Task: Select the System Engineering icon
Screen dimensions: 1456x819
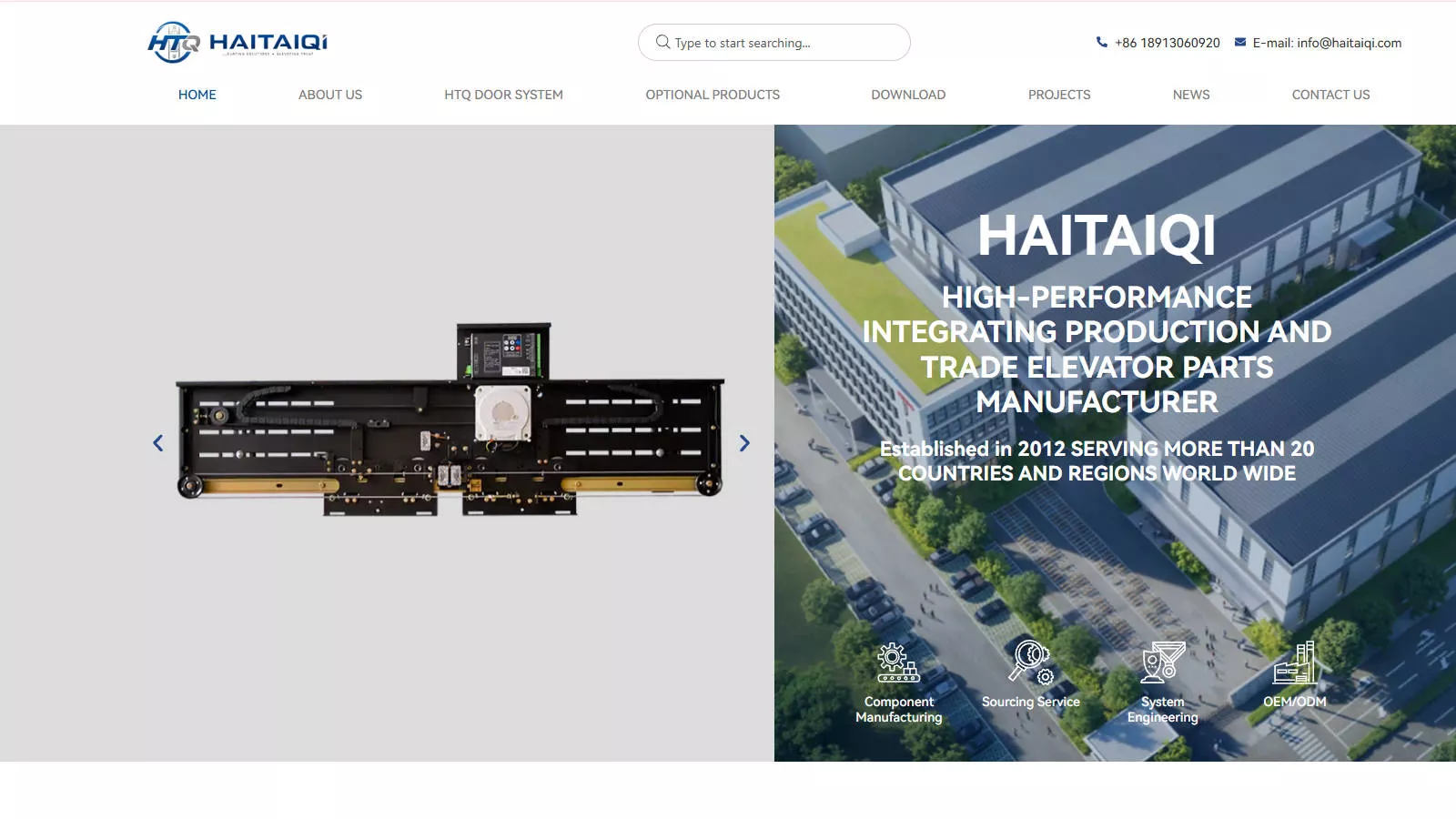Action: click(x=1163, y=662)
